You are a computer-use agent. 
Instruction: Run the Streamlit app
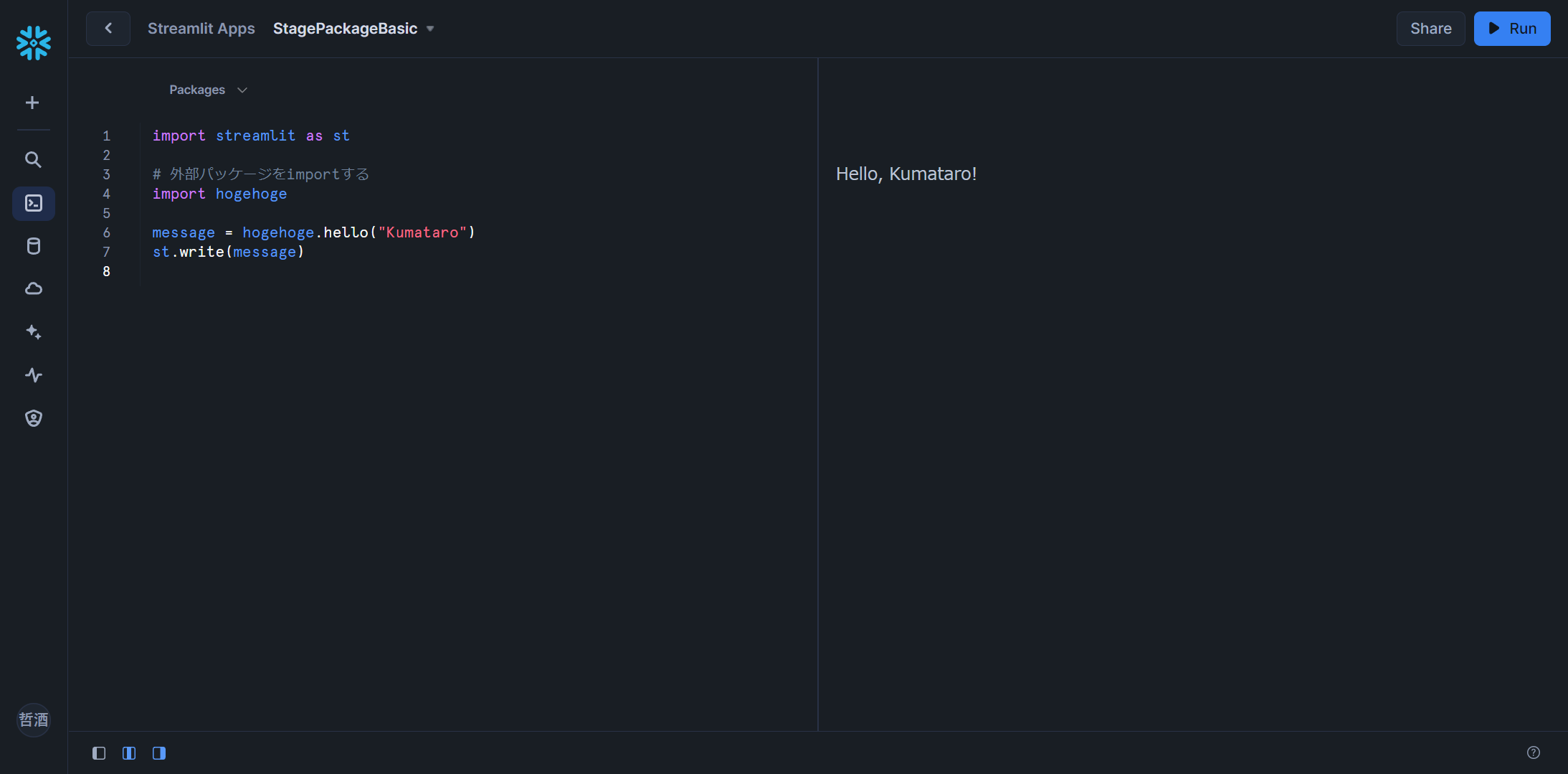coord(1511,29)
